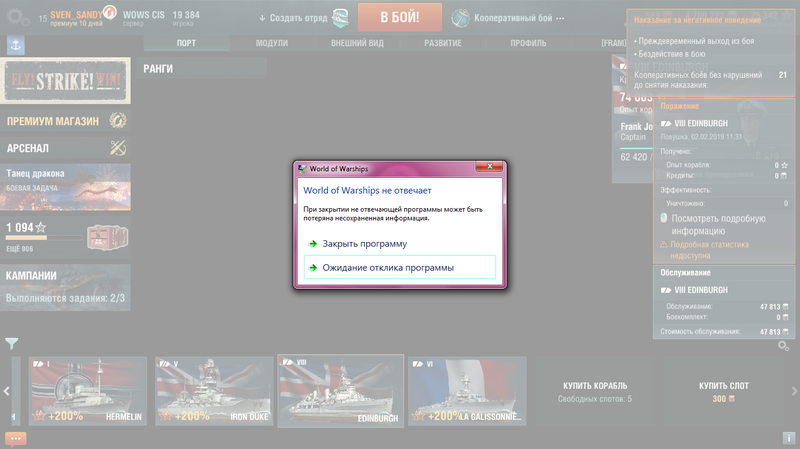The image size is (800, 449).
Task: Click the anchor icon under the player name
Action: [x=15, y=45]
